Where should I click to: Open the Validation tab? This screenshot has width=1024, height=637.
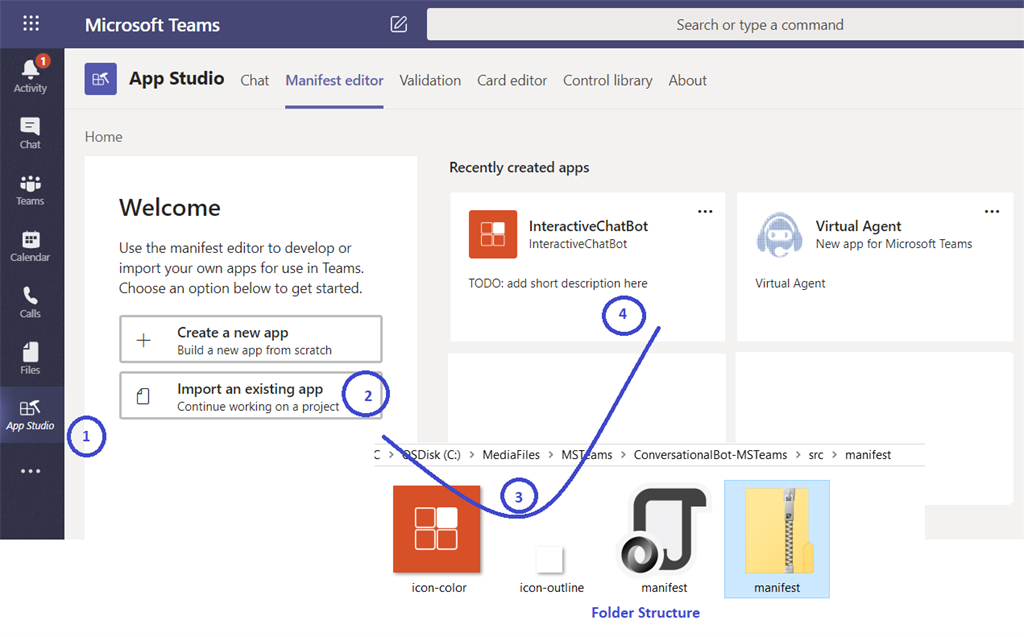coord(430,80)
